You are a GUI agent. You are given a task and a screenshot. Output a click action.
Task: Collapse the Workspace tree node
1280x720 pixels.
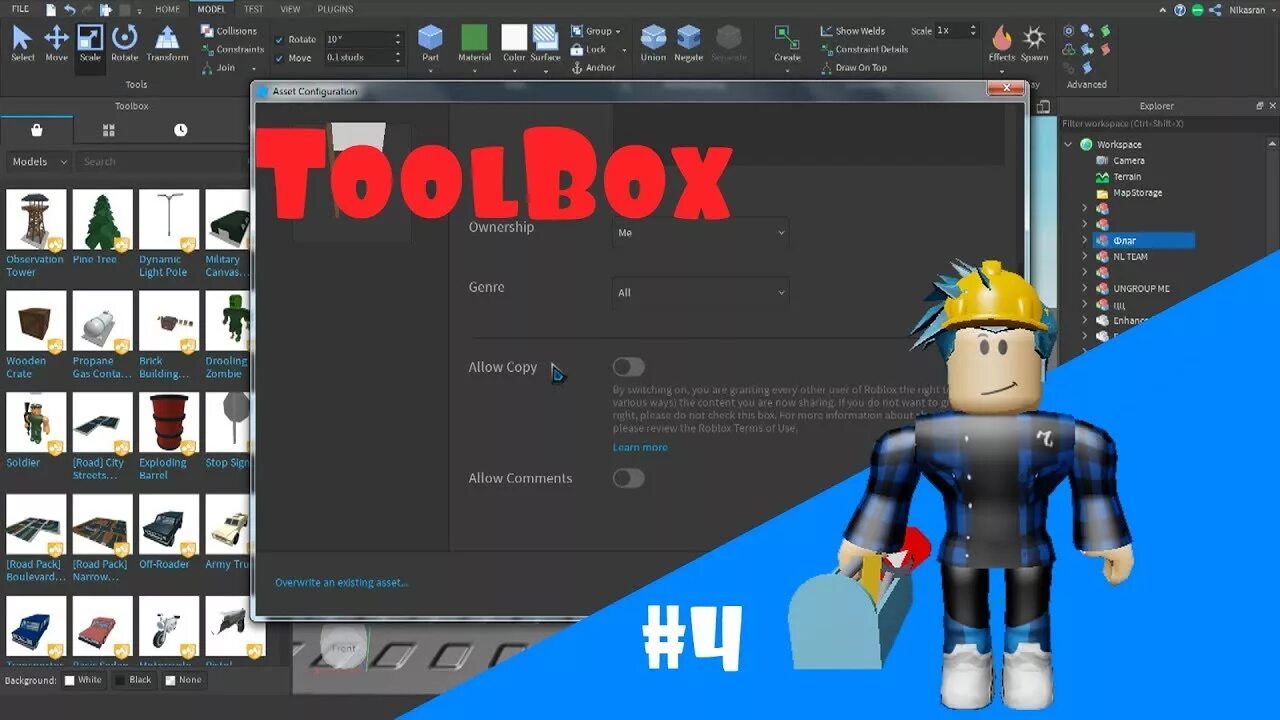(x=1068, y=144)
